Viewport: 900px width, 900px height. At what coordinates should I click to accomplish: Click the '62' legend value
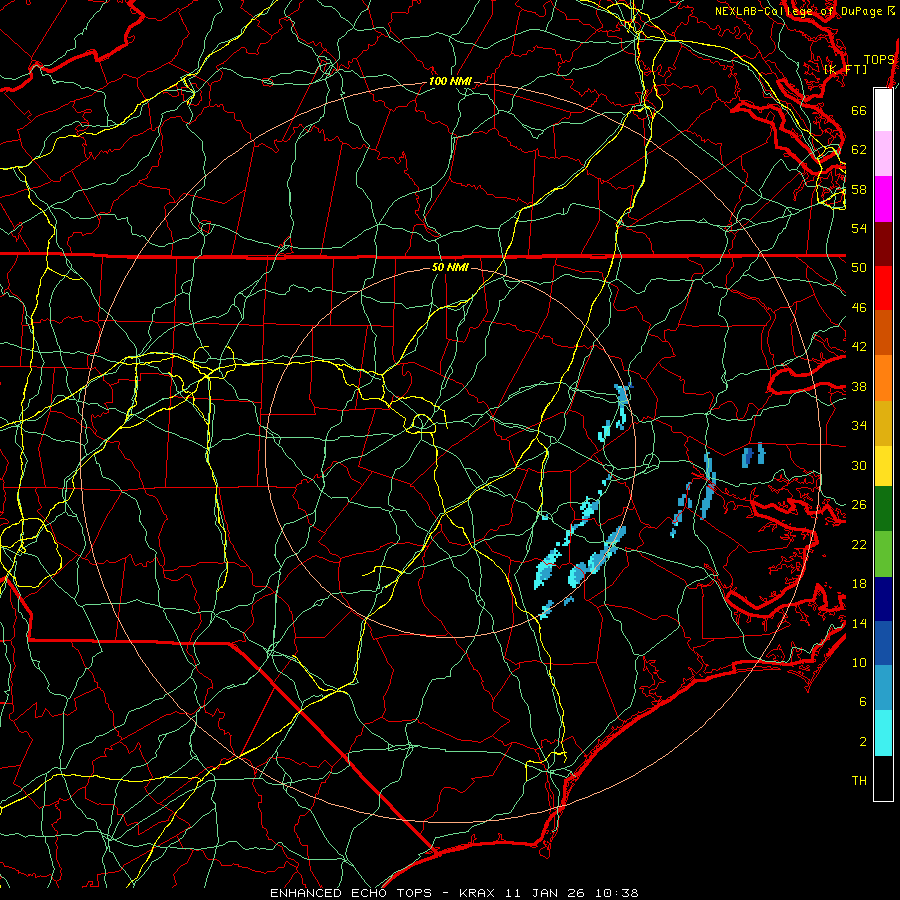(x=859, y=150)
